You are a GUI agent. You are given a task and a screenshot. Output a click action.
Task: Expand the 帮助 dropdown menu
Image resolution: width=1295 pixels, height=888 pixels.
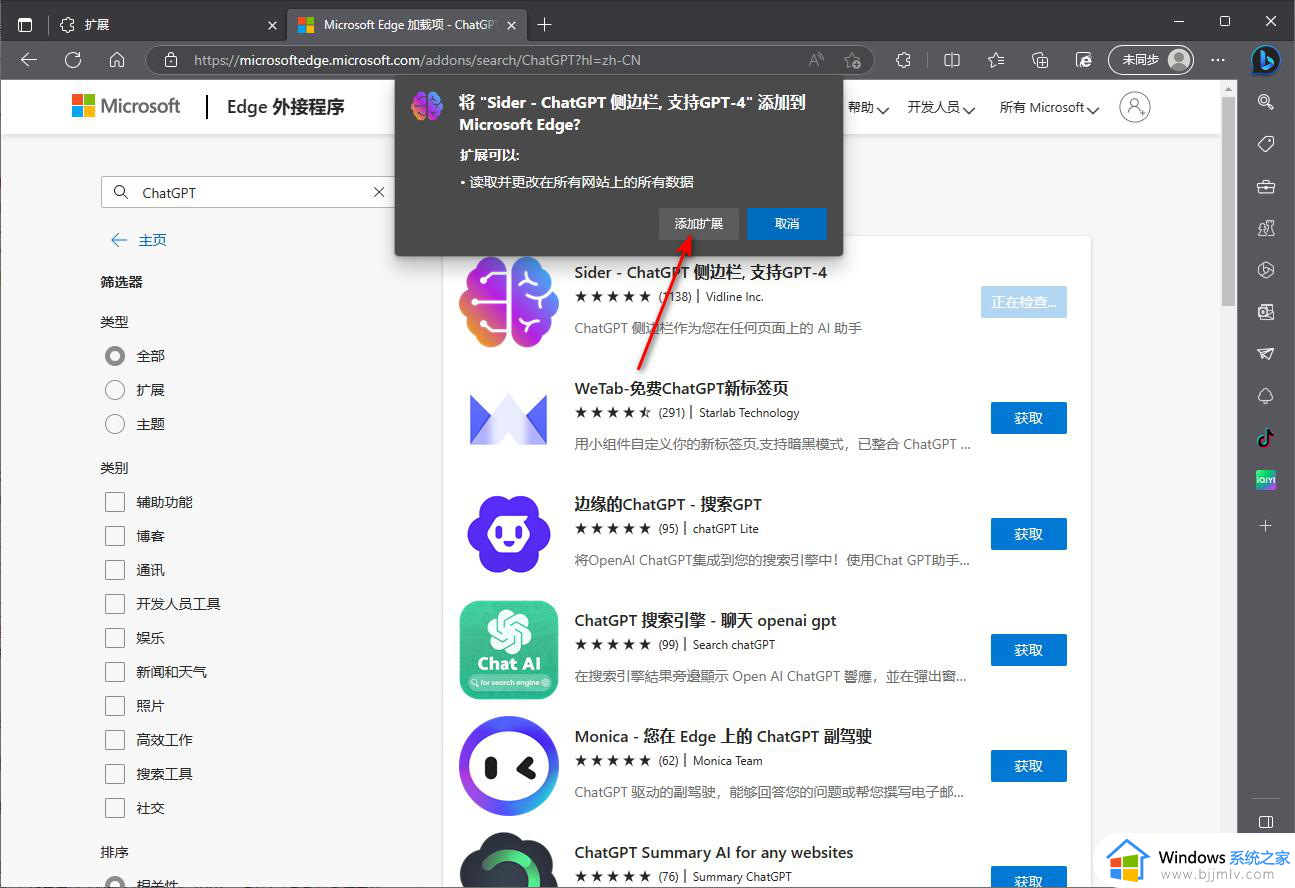[867, 107]
